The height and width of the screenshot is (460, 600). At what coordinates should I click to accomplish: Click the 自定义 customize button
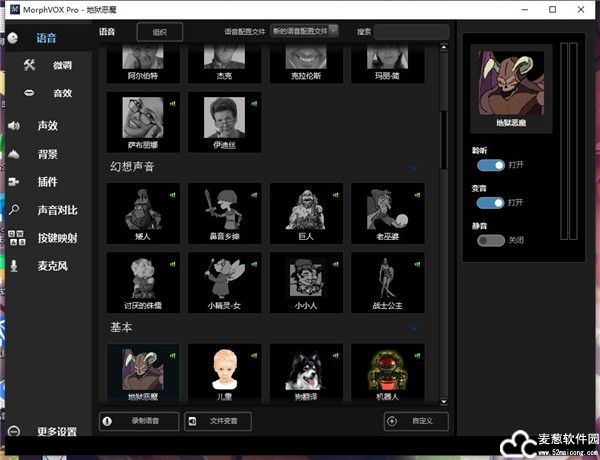pyautogui.click(x=416, y=421)
